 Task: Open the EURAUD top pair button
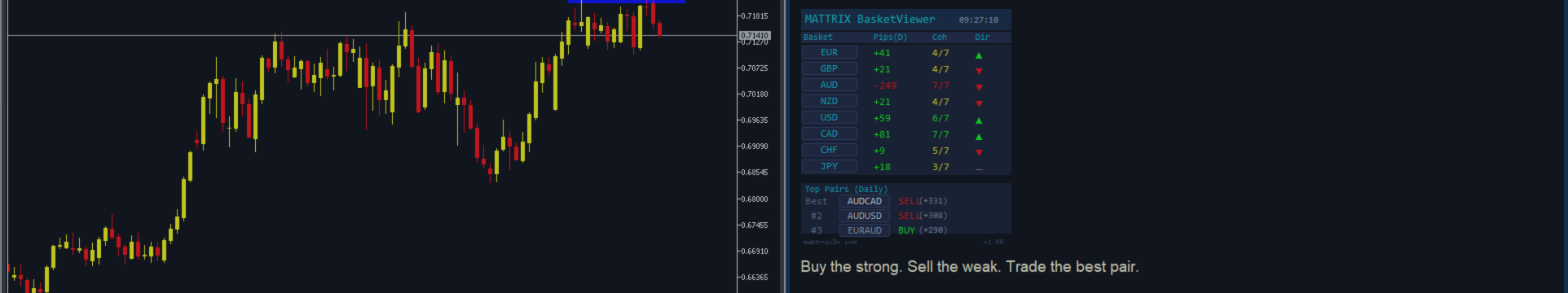(865, 230)
